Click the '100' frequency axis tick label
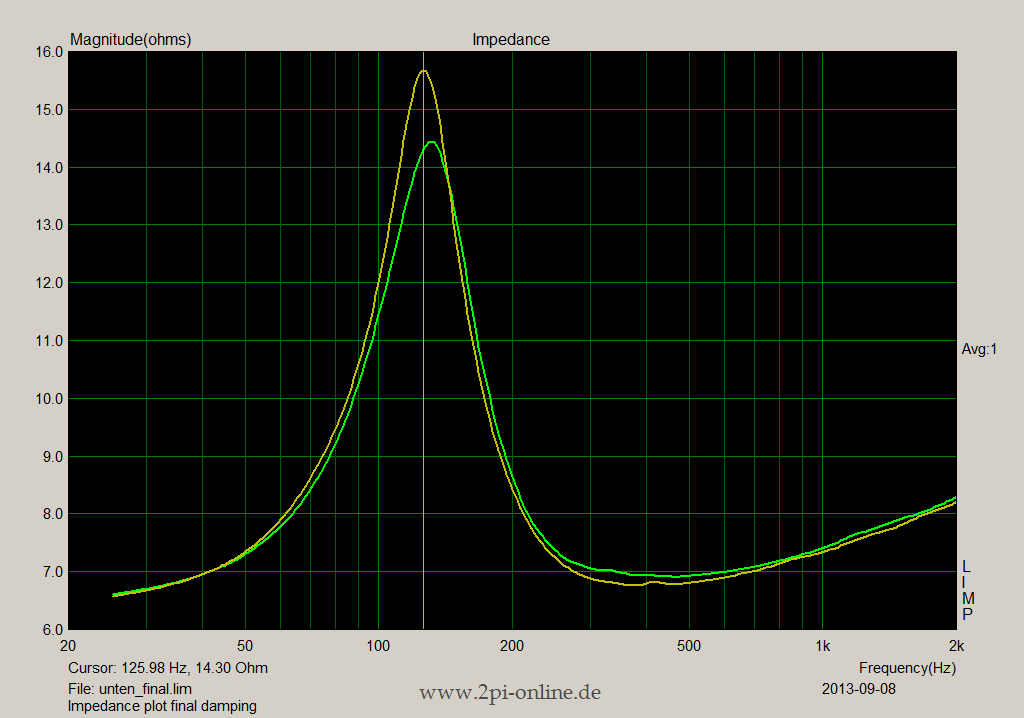The image size is (1024, 718). [378, 646]
